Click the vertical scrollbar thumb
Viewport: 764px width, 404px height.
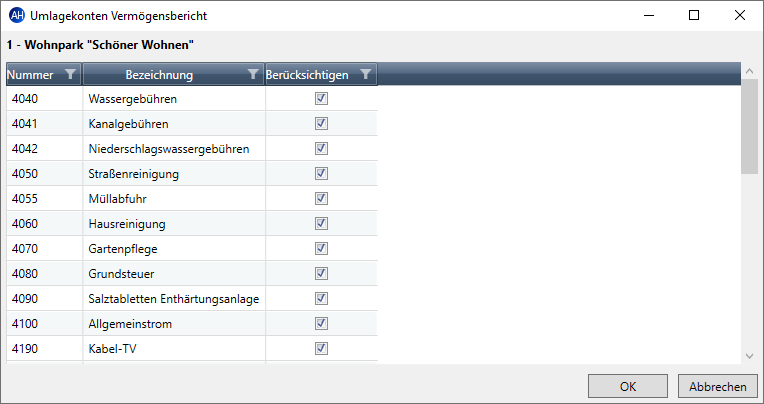pyautogui.click(x=749, y=126)
